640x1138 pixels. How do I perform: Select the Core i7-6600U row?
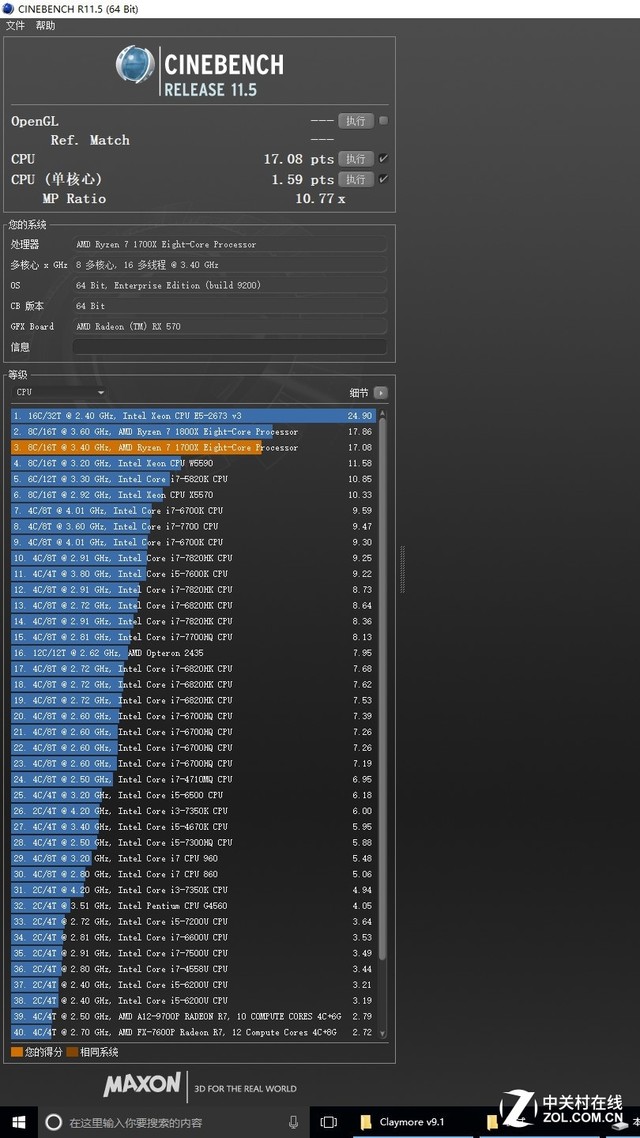tap(194, 938)
